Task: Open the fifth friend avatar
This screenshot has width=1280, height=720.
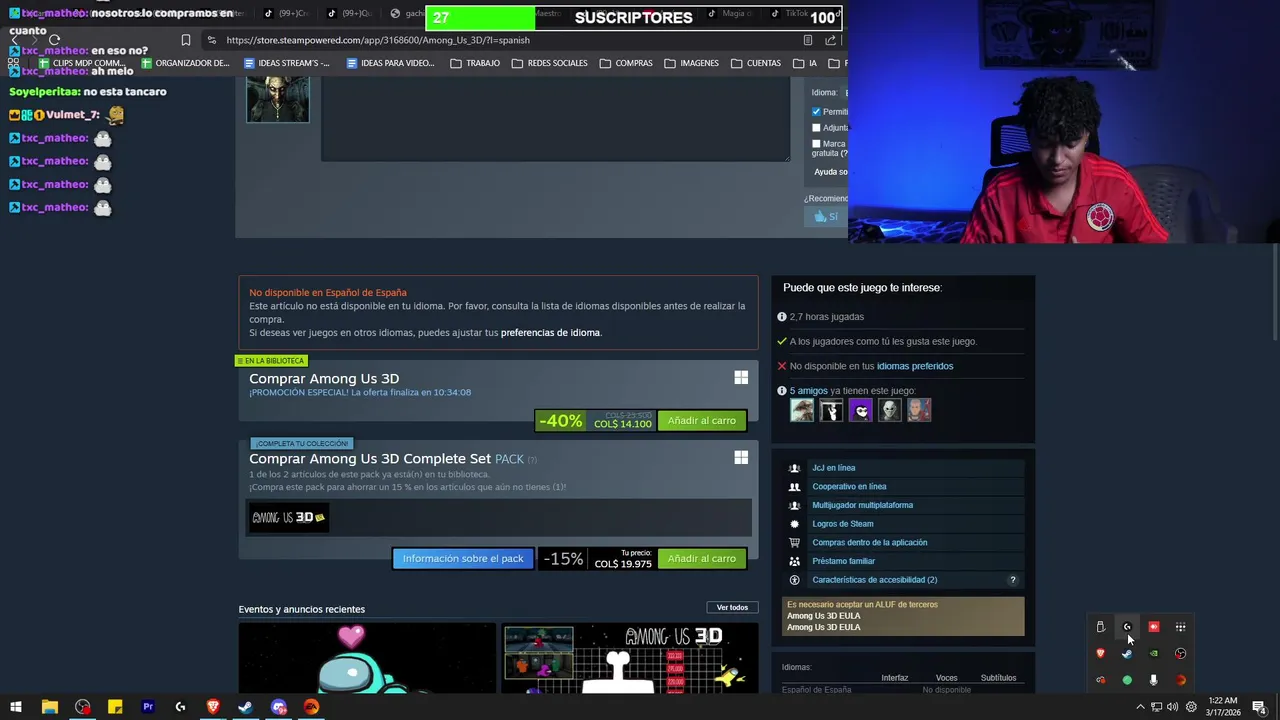Action: [918, 410]
